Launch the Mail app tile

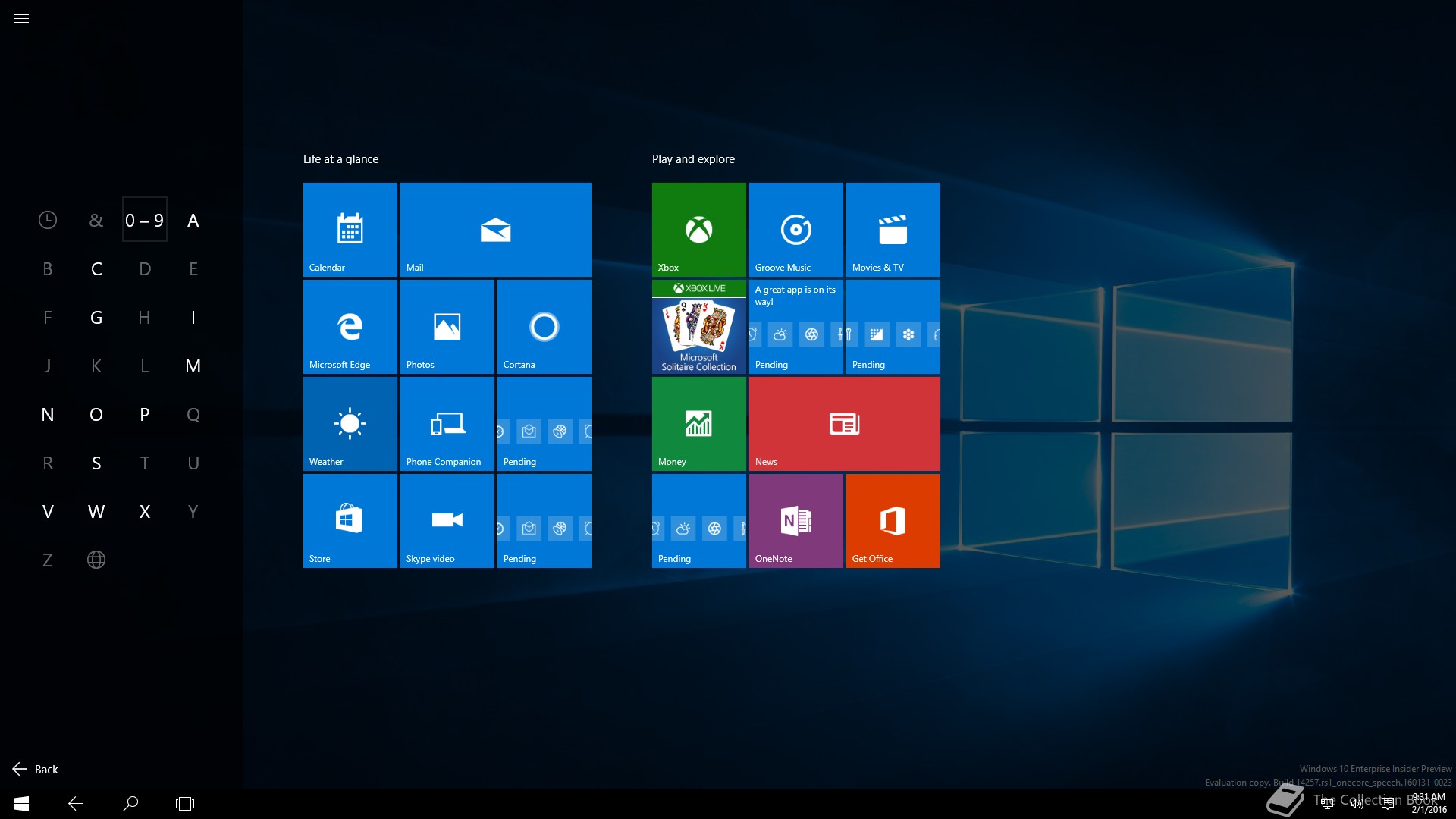point(495,229)
